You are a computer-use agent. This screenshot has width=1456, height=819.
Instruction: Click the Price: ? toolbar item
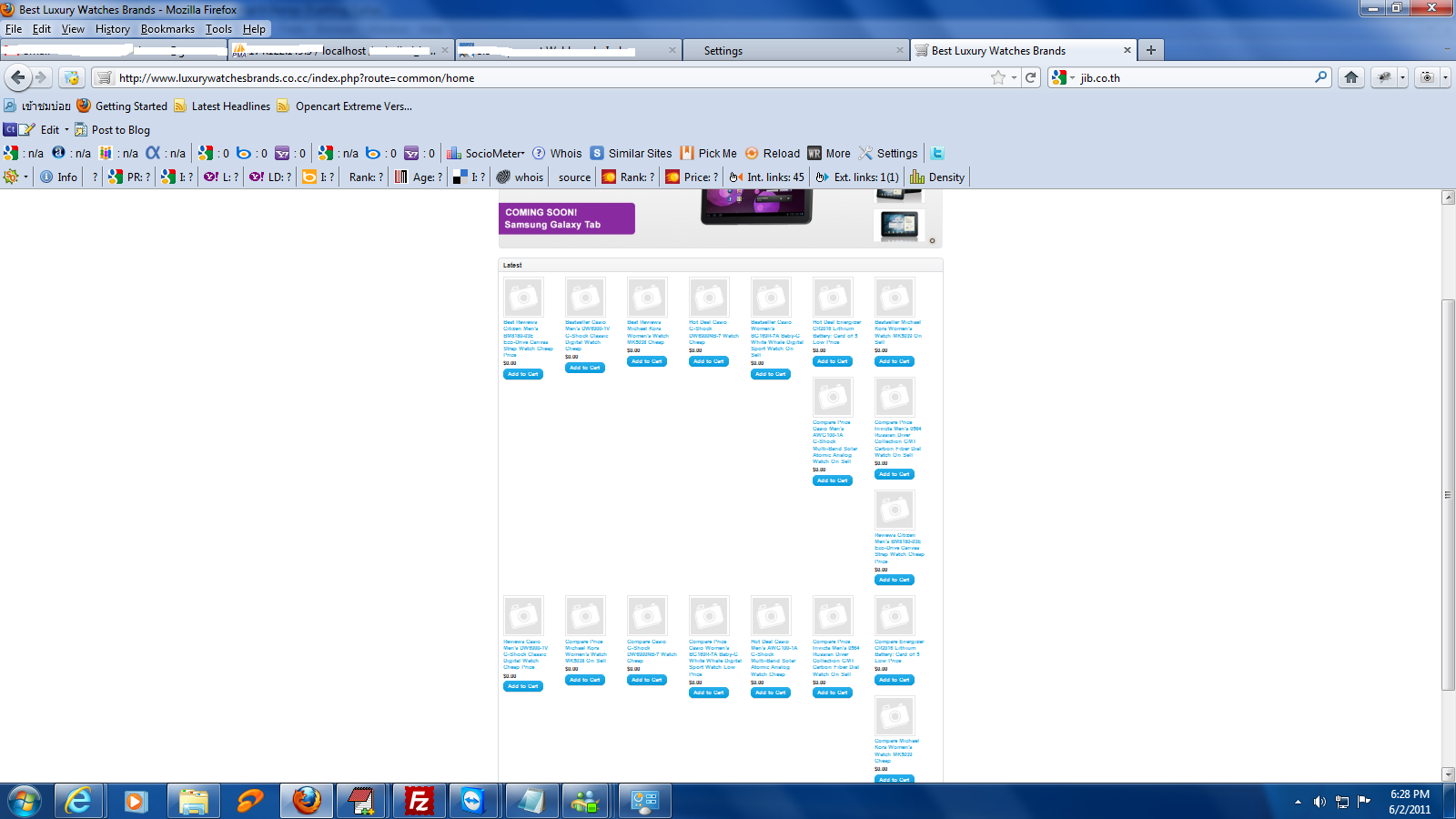[692, 177]
